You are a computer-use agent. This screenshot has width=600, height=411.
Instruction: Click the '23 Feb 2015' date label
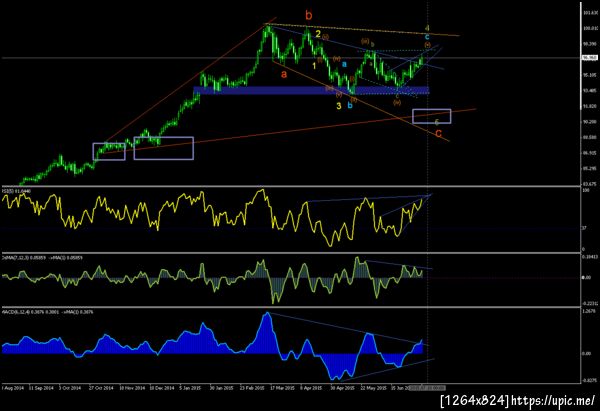click(252, 388)
